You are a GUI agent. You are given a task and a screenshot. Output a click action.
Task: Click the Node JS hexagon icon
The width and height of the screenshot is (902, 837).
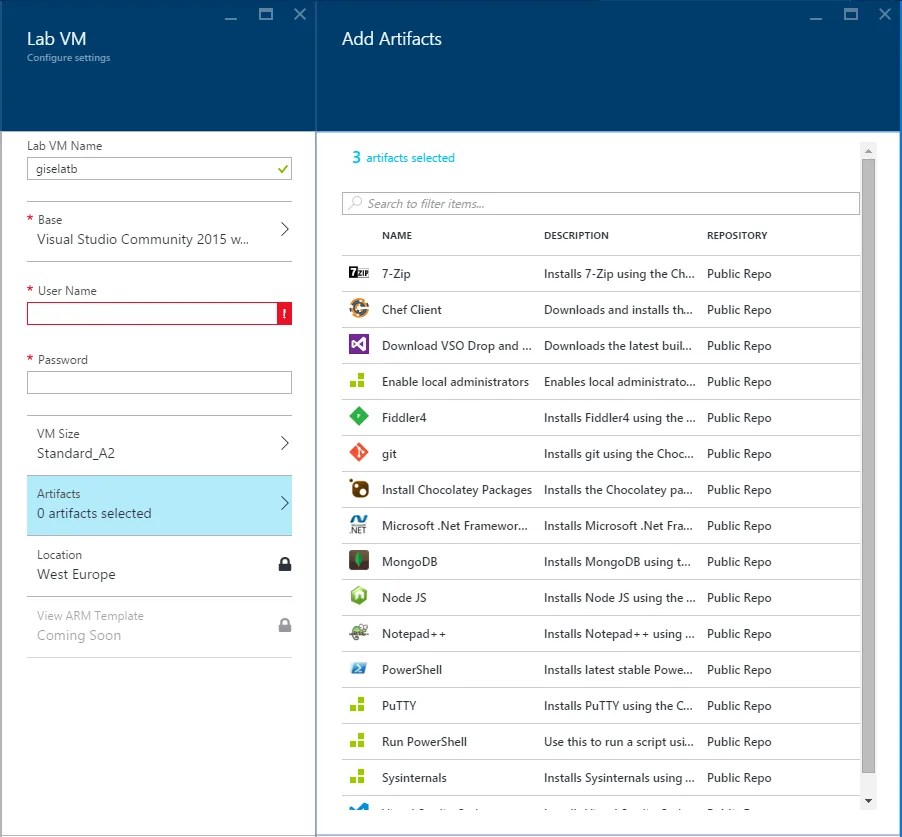point(359,596)
